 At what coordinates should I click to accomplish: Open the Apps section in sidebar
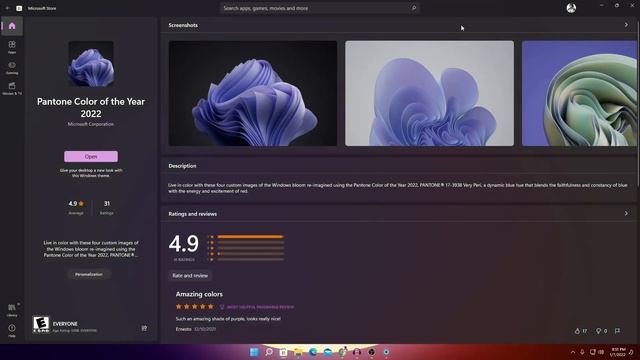[12, 47]
